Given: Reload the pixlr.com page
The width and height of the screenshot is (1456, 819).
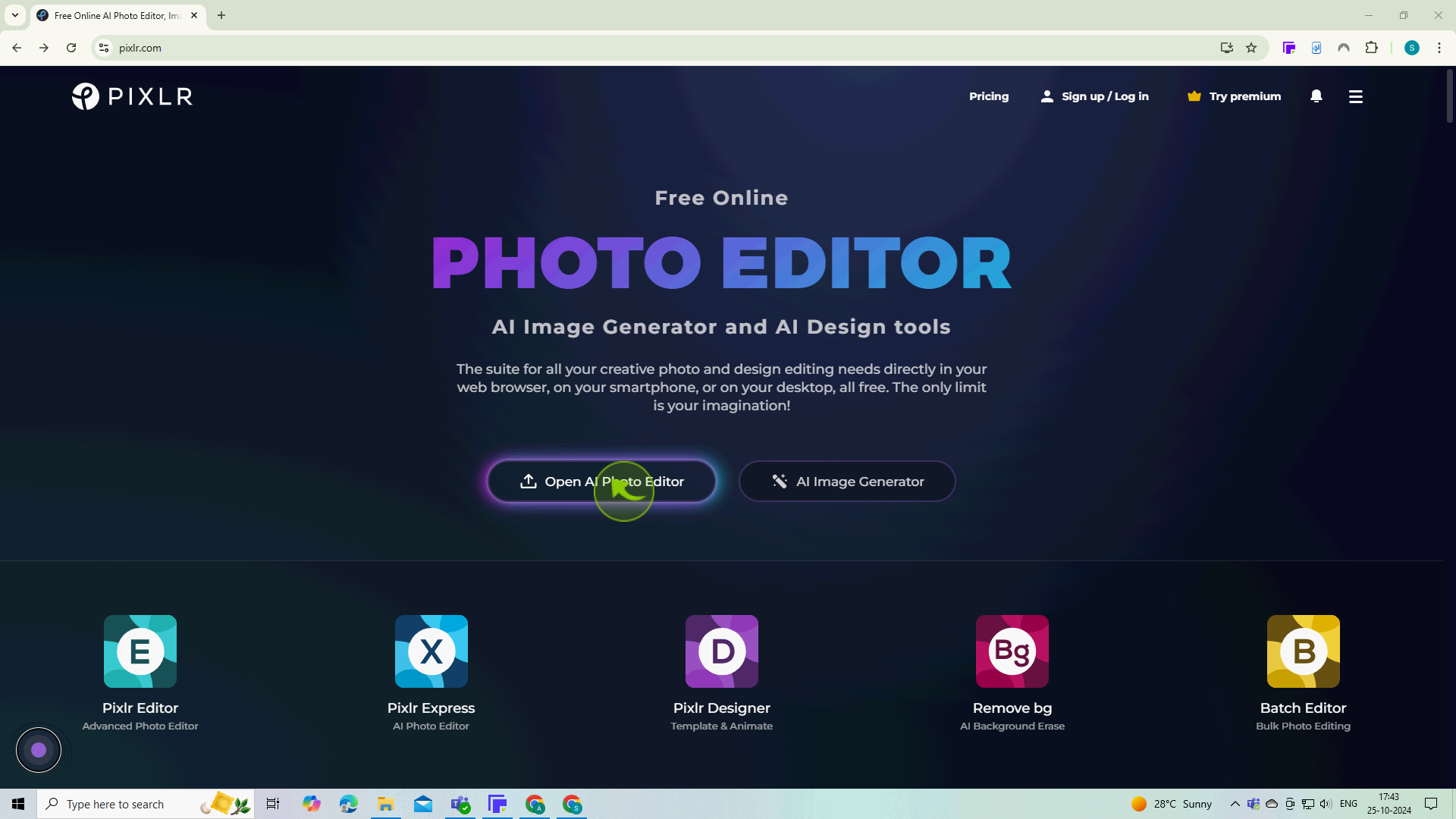Looking at the screenshot, I should (71, 48).
